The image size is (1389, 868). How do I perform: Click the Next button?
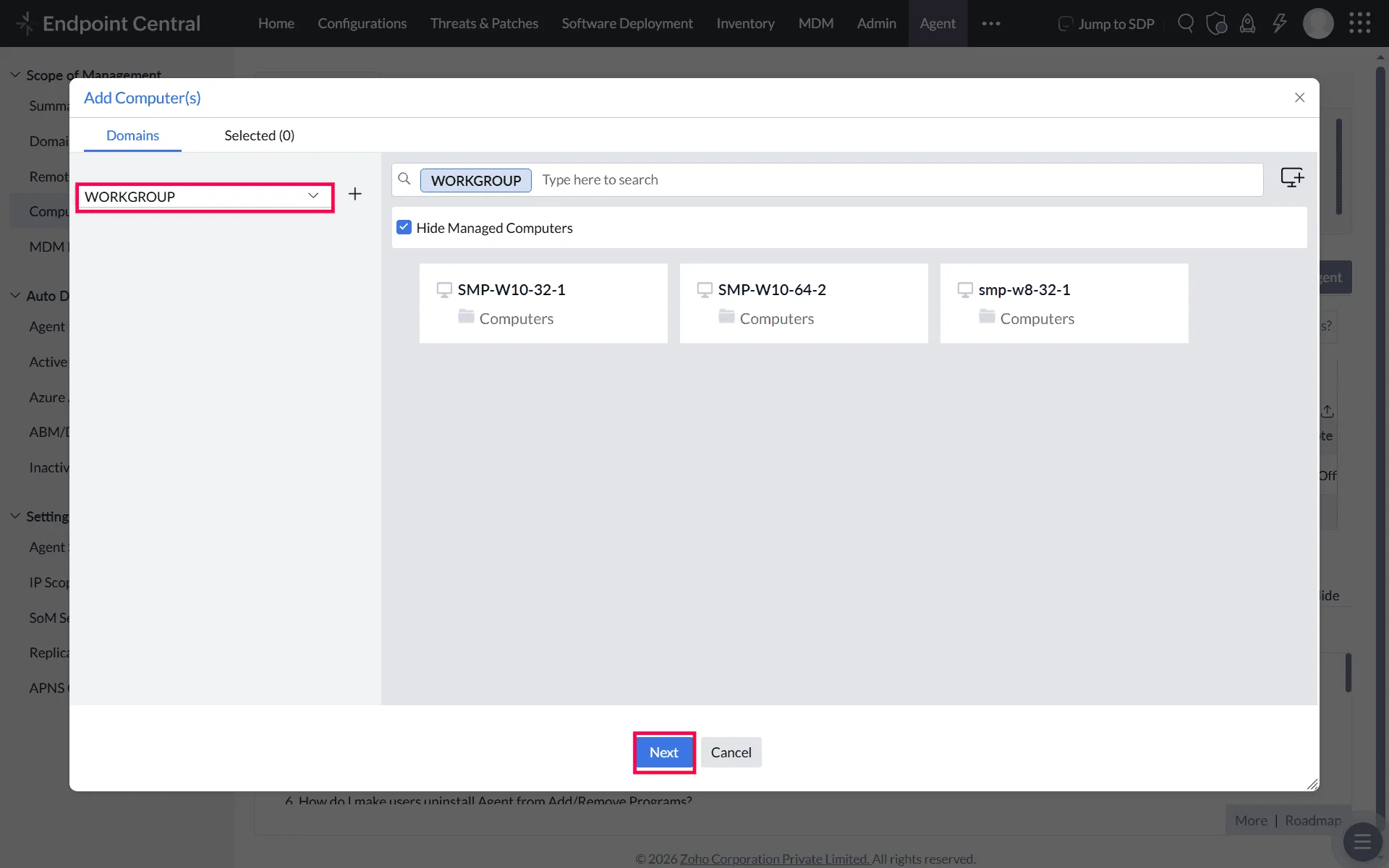(663, 752)
